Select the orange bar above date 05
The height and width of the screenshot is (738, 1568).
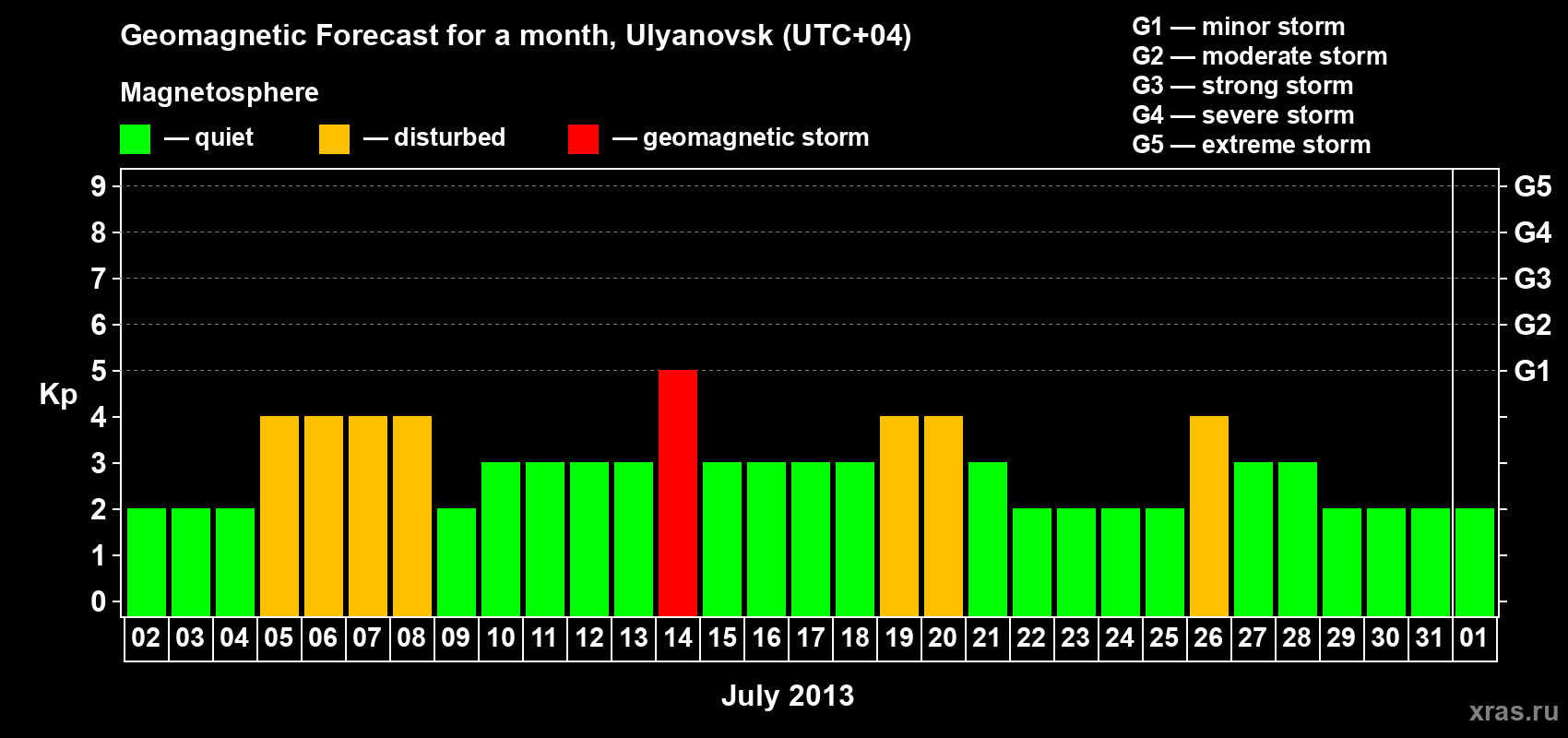[279, 516]
